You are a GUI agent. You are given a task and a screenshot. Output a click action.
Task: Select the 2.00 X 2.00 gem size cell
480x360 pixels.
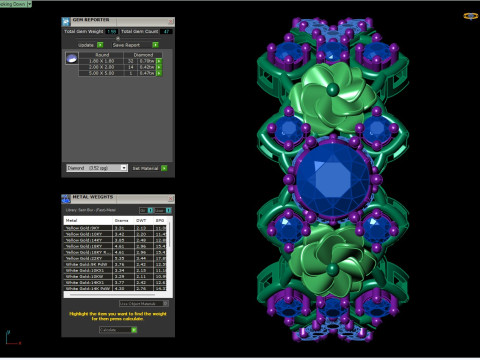[101, 67]
